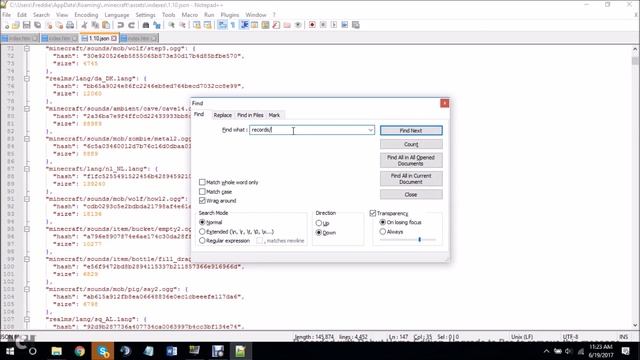Collapse fold marker at line 71
640x360 pixels.
(x=27, y=49)
